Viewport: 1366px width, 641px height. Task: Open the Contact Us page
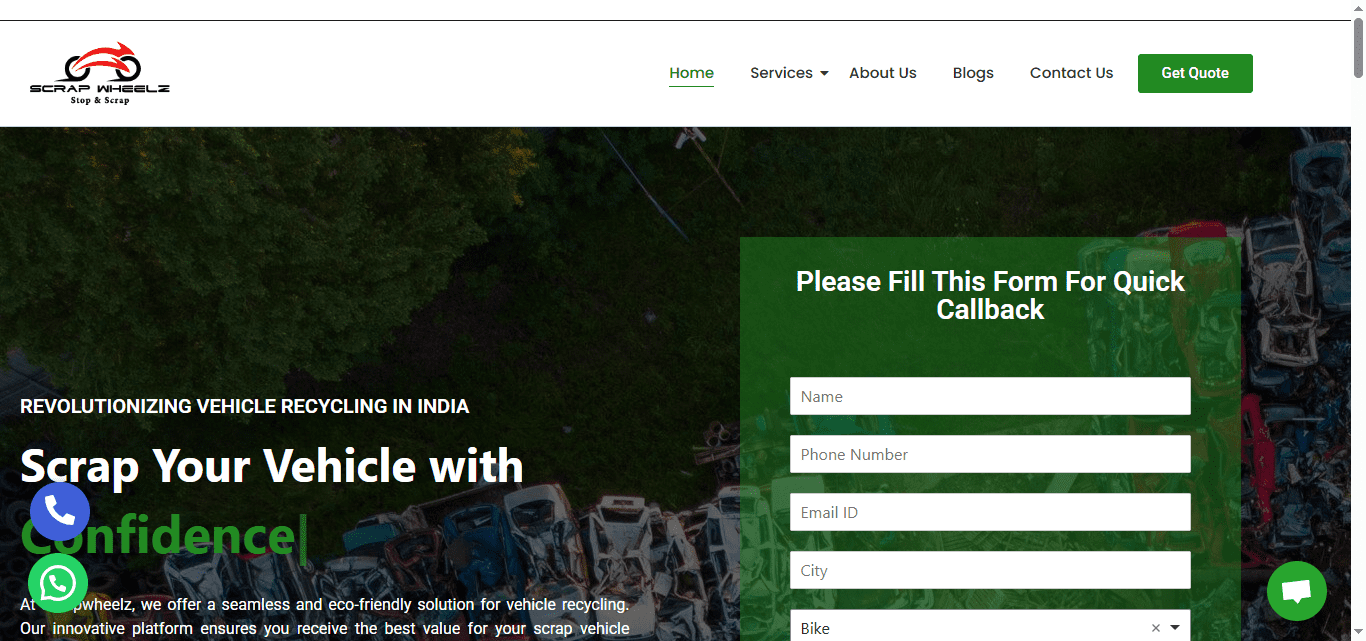point(1071,73)
